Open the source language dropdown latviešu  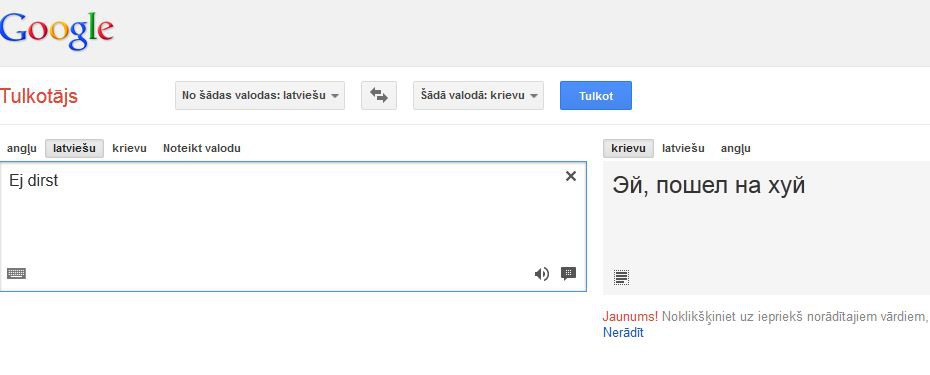pos(260,96)
